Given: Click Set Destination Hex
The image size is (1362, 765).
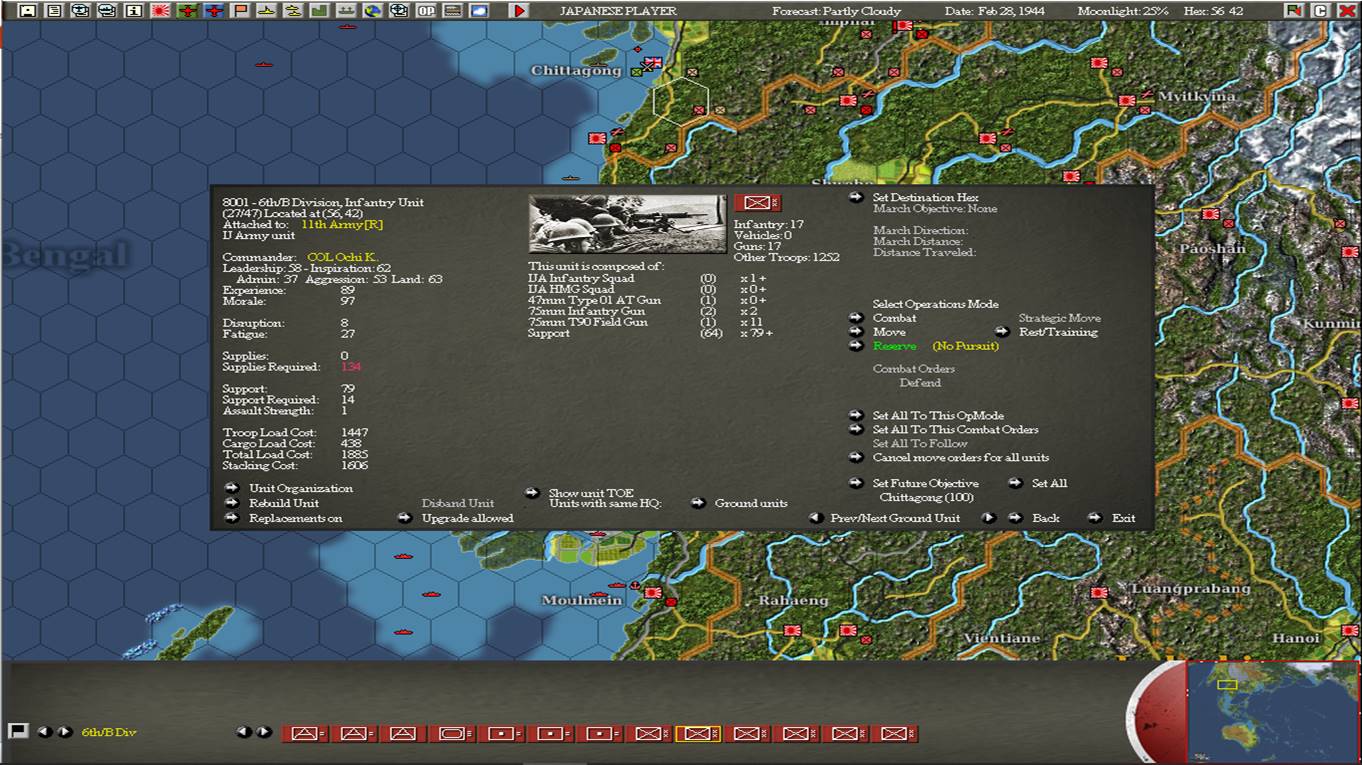Looking at the screenshot, I should [x=925, y=198].
